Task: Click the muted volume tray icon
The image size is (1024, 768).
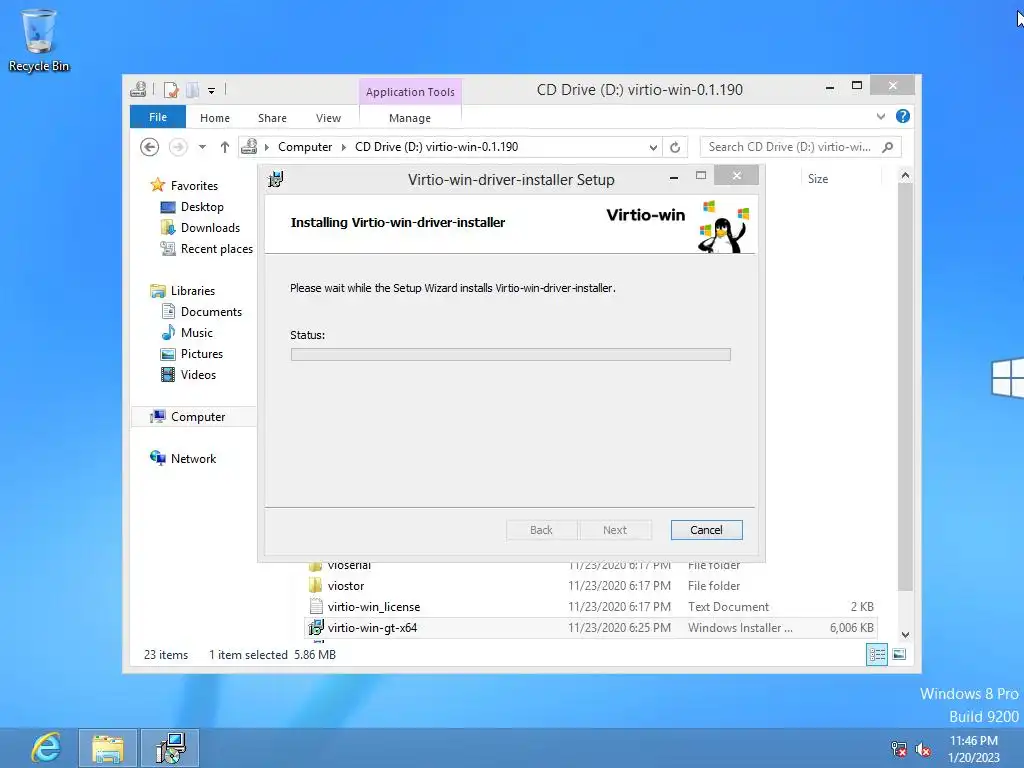Action: 923,749
